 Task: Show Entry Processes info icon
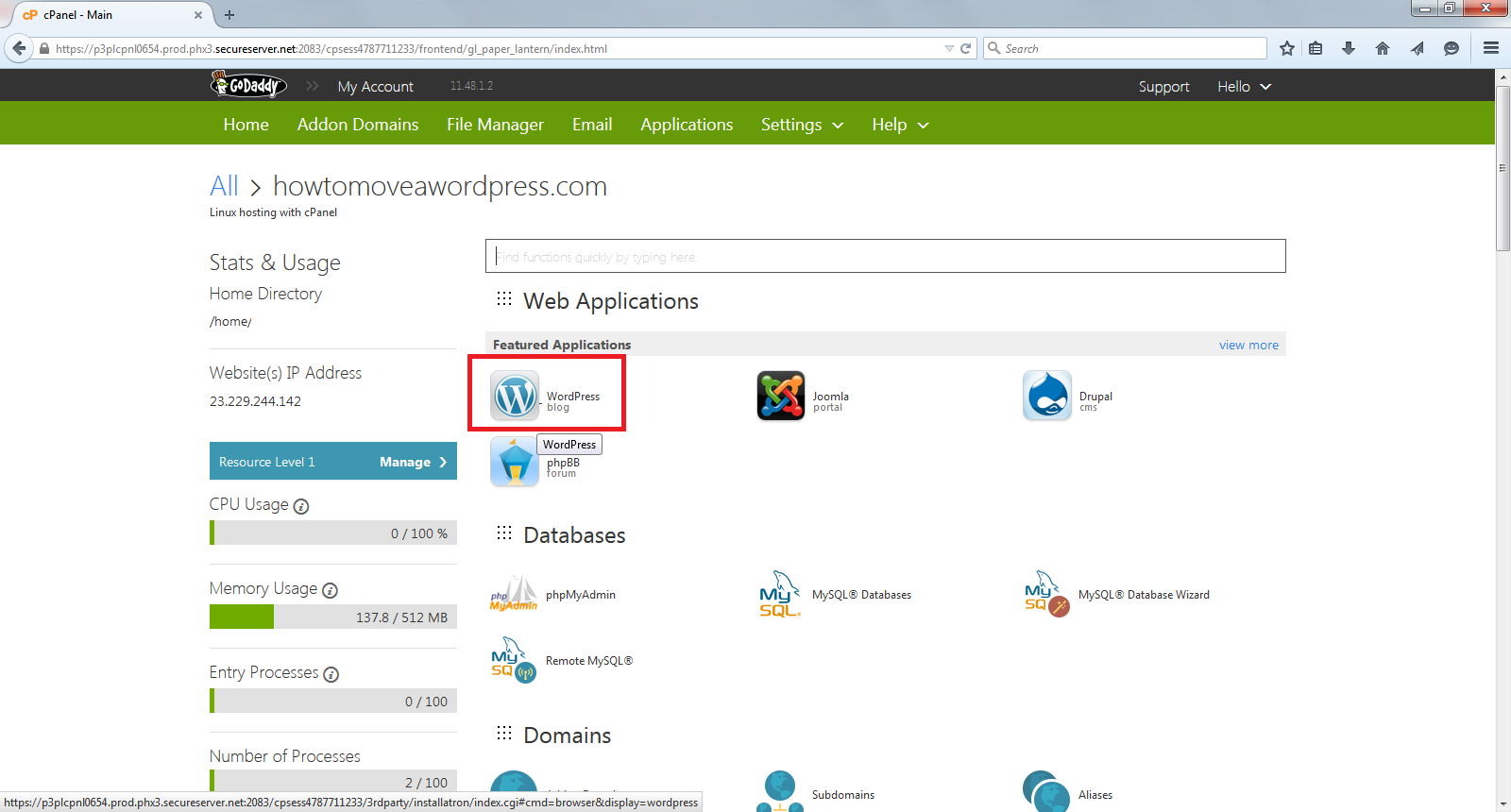point(331,674)
